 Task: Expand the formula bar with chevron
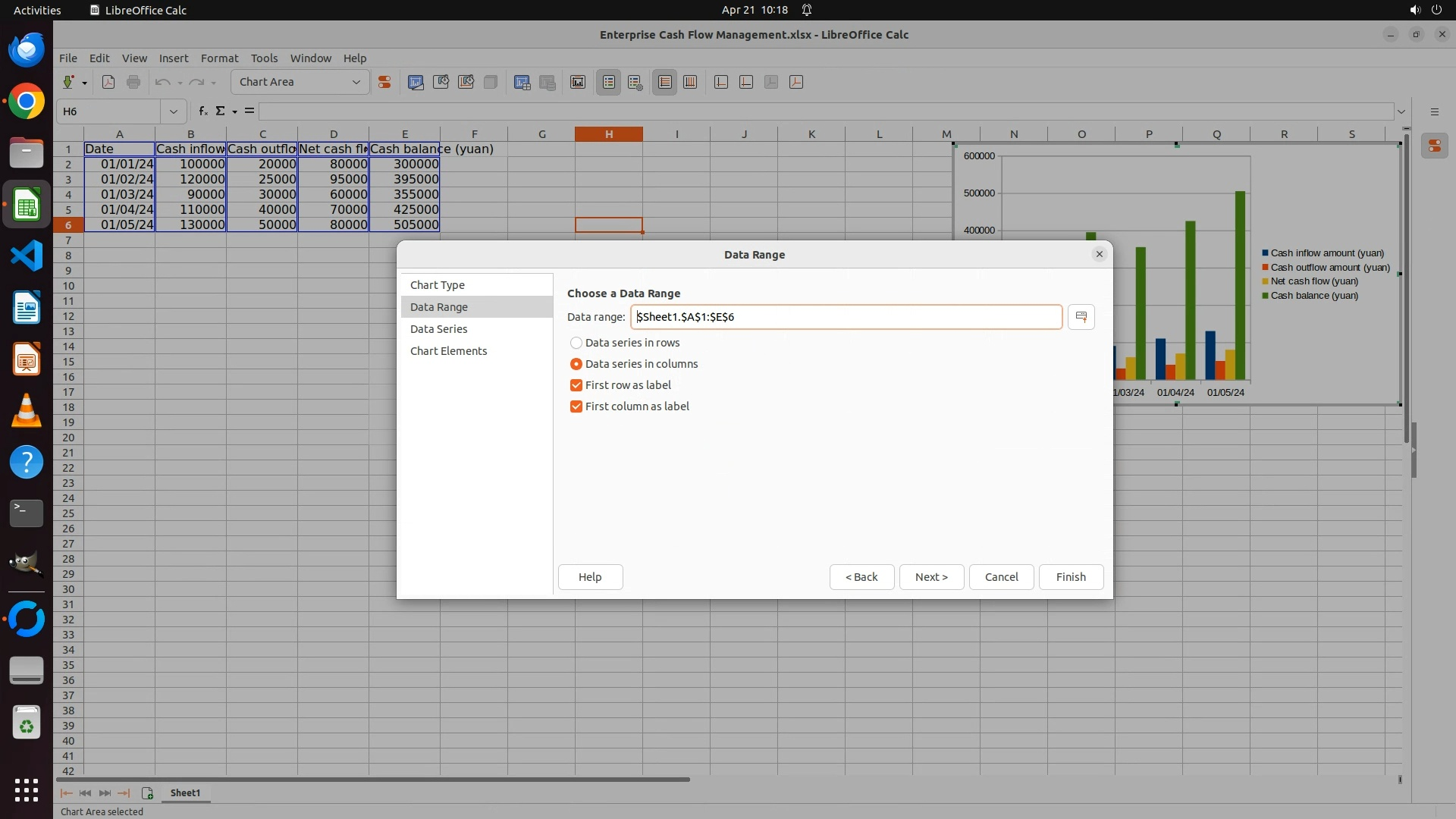[1401, 111]
